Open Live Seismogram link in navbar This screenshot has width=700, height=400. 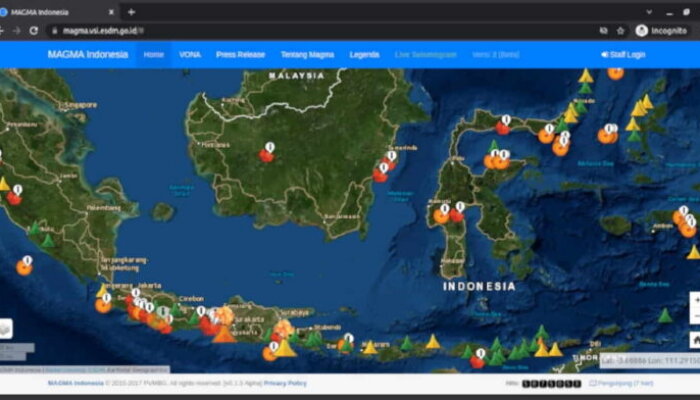click(x=425, y=54)
